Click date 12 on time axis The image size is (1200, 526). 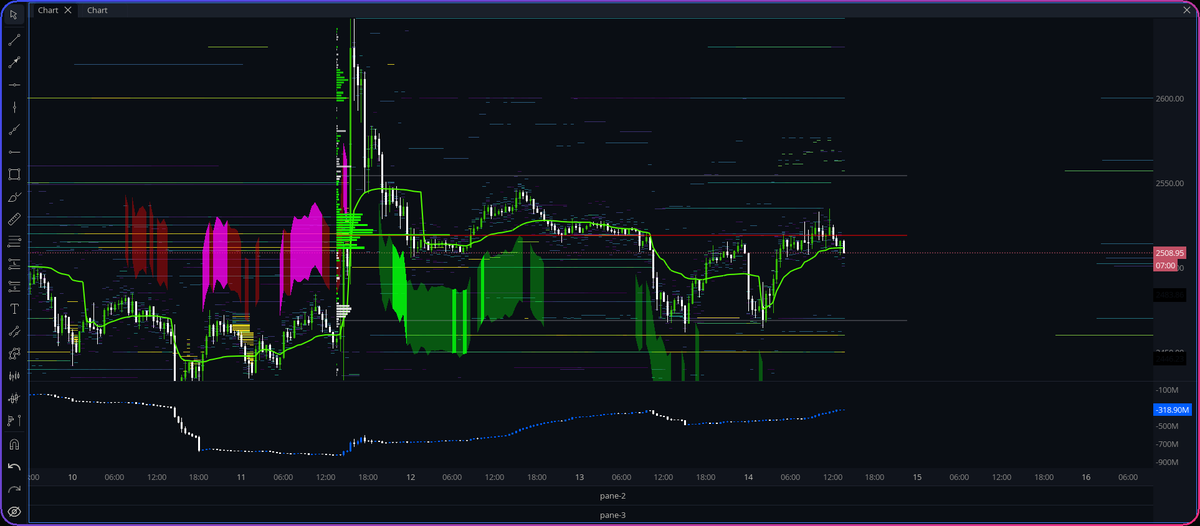tap(410, 478)
